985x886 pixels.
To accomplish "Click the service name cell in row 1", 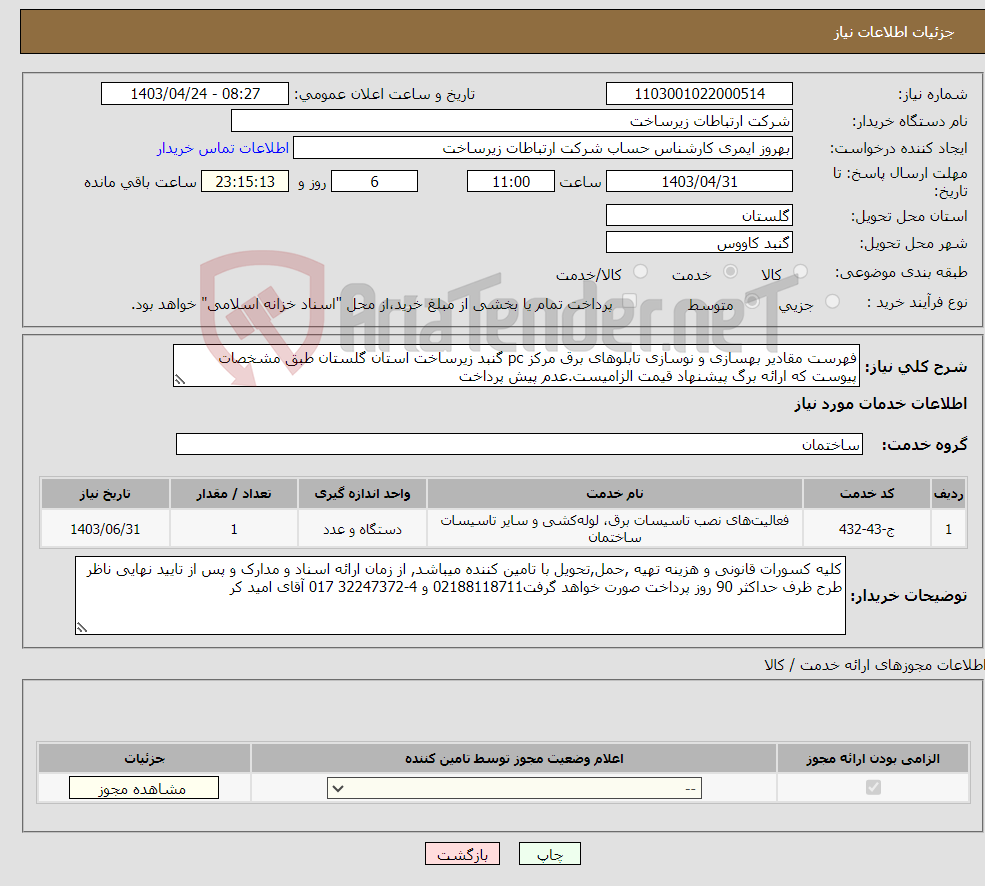I will tap(614, 528).
